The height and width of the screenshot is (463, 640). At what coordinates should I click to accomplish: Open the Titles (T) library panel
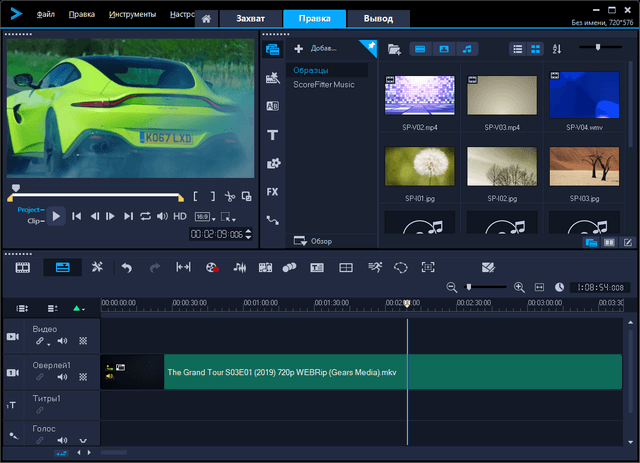click(x=272, y=134)
